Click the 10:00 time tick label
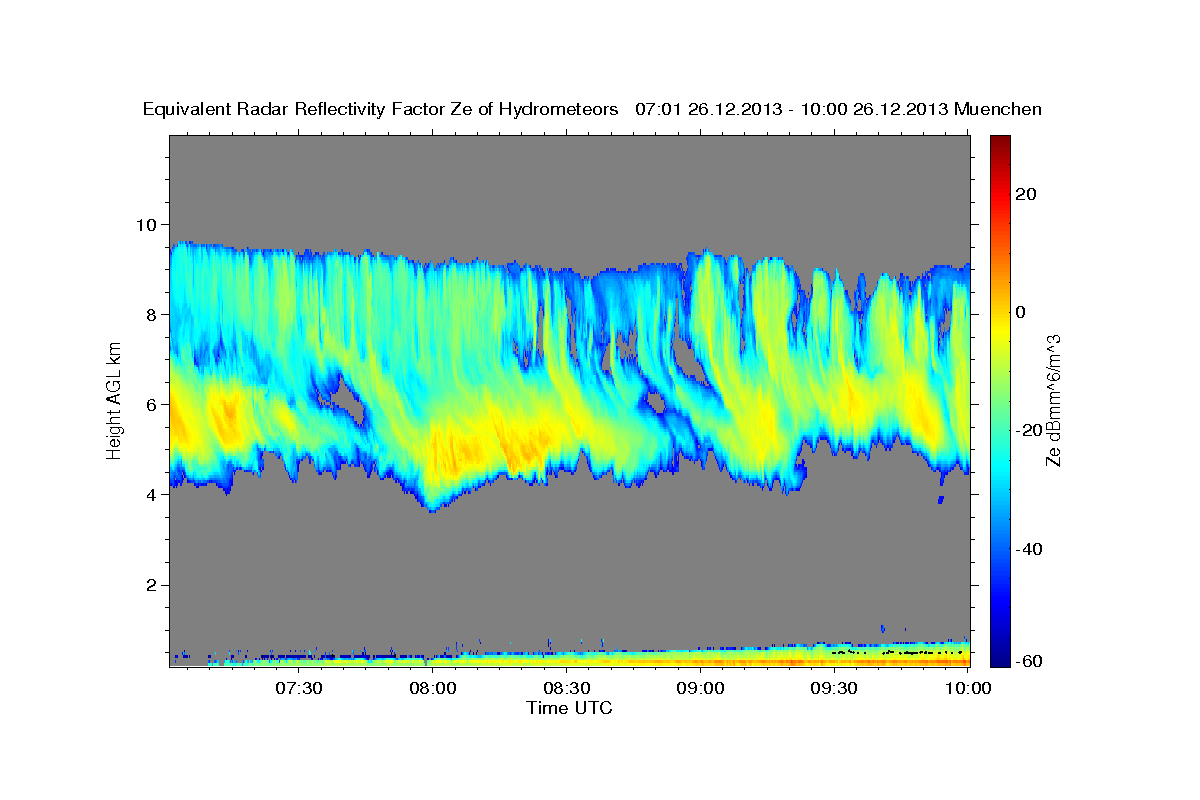This screenshot has height=800, width=1200. [968, 689]
